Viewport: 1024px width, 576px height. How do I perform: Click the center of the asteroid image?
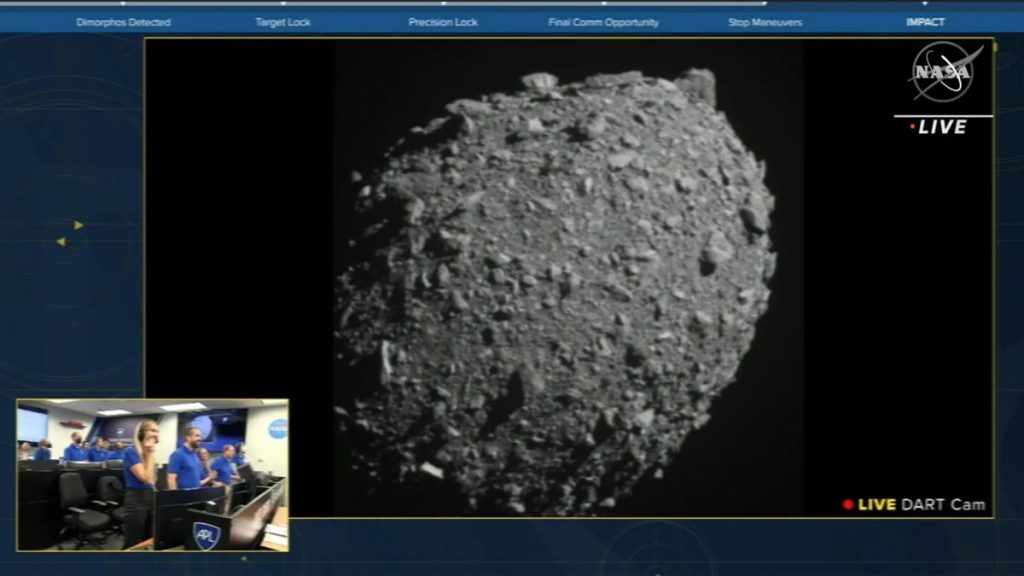point(556,290)
